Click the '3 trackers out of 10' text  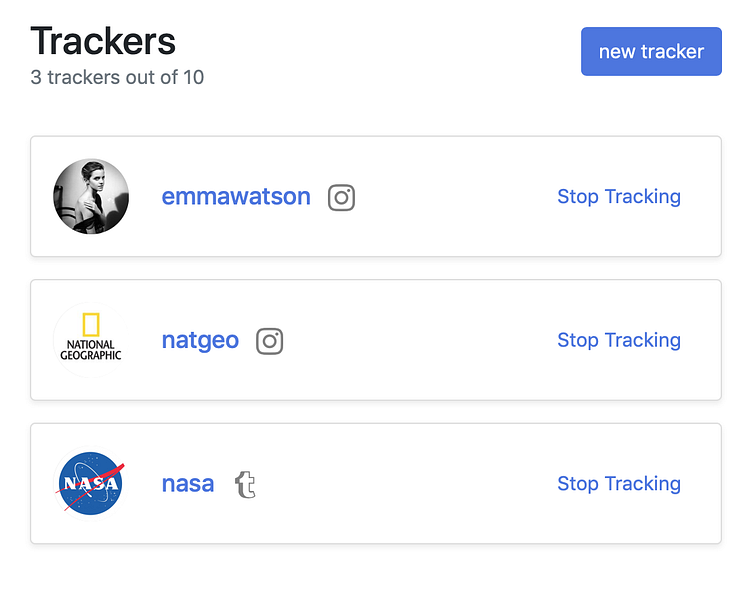point(117,77)
